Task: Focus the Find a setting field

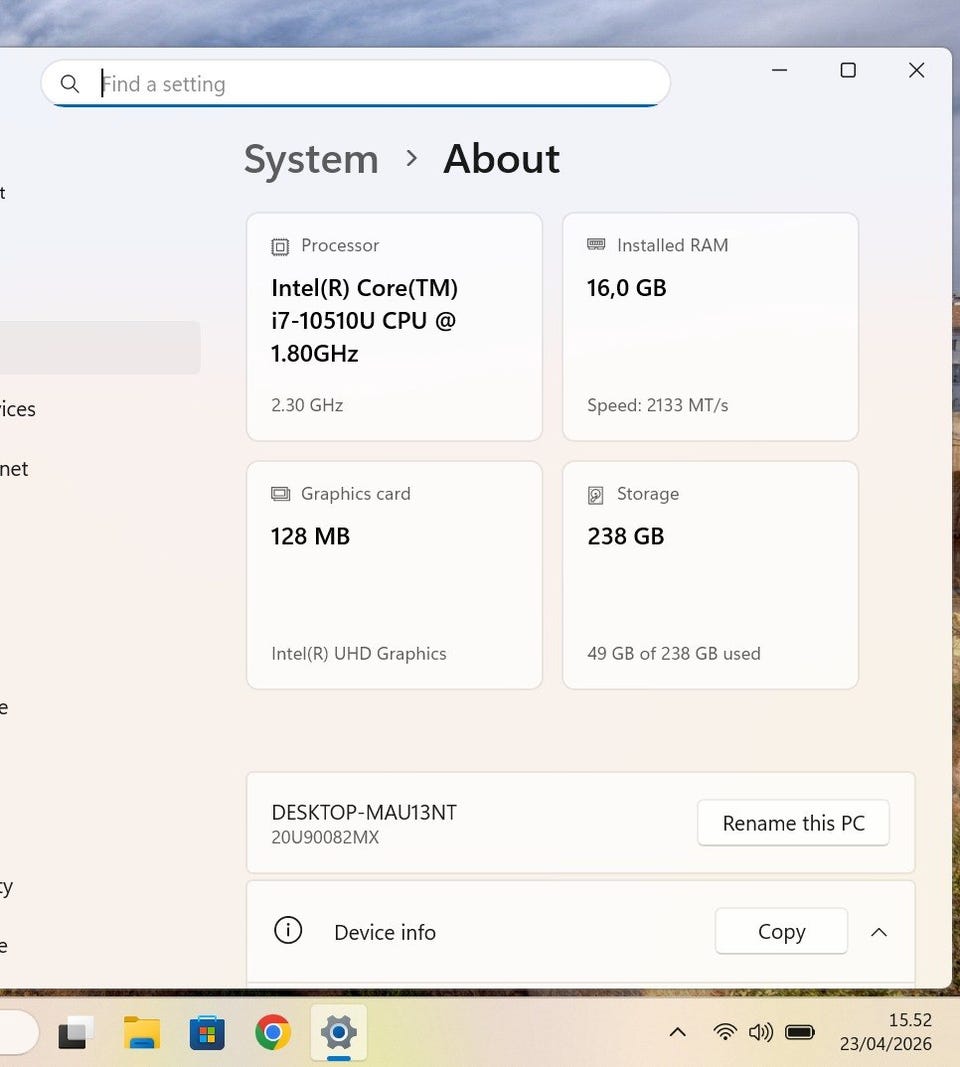Action: (x=380, y=84)
